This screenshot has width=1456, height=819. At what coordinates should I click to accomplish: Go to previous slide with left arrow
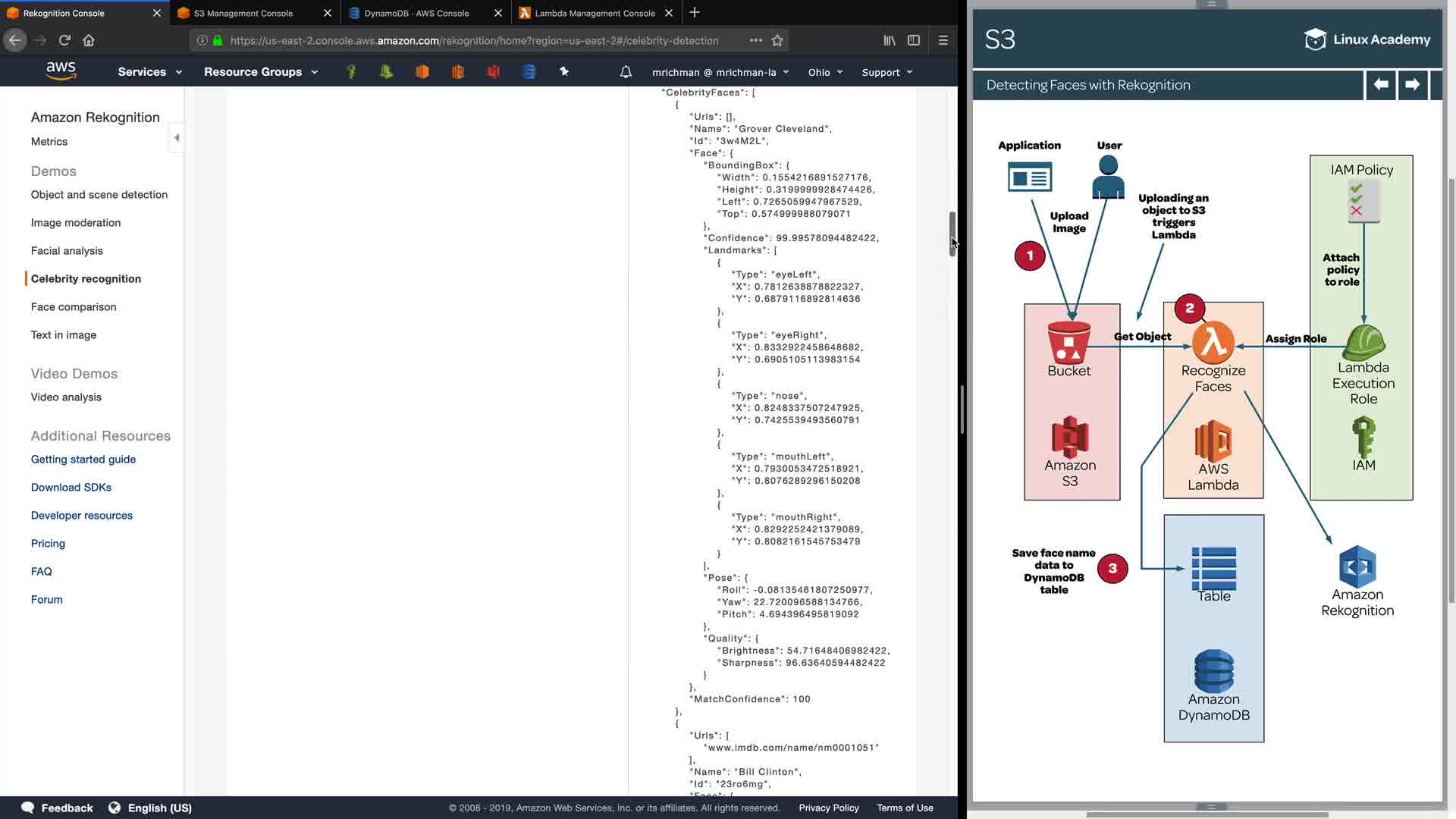coord(1381,85)
